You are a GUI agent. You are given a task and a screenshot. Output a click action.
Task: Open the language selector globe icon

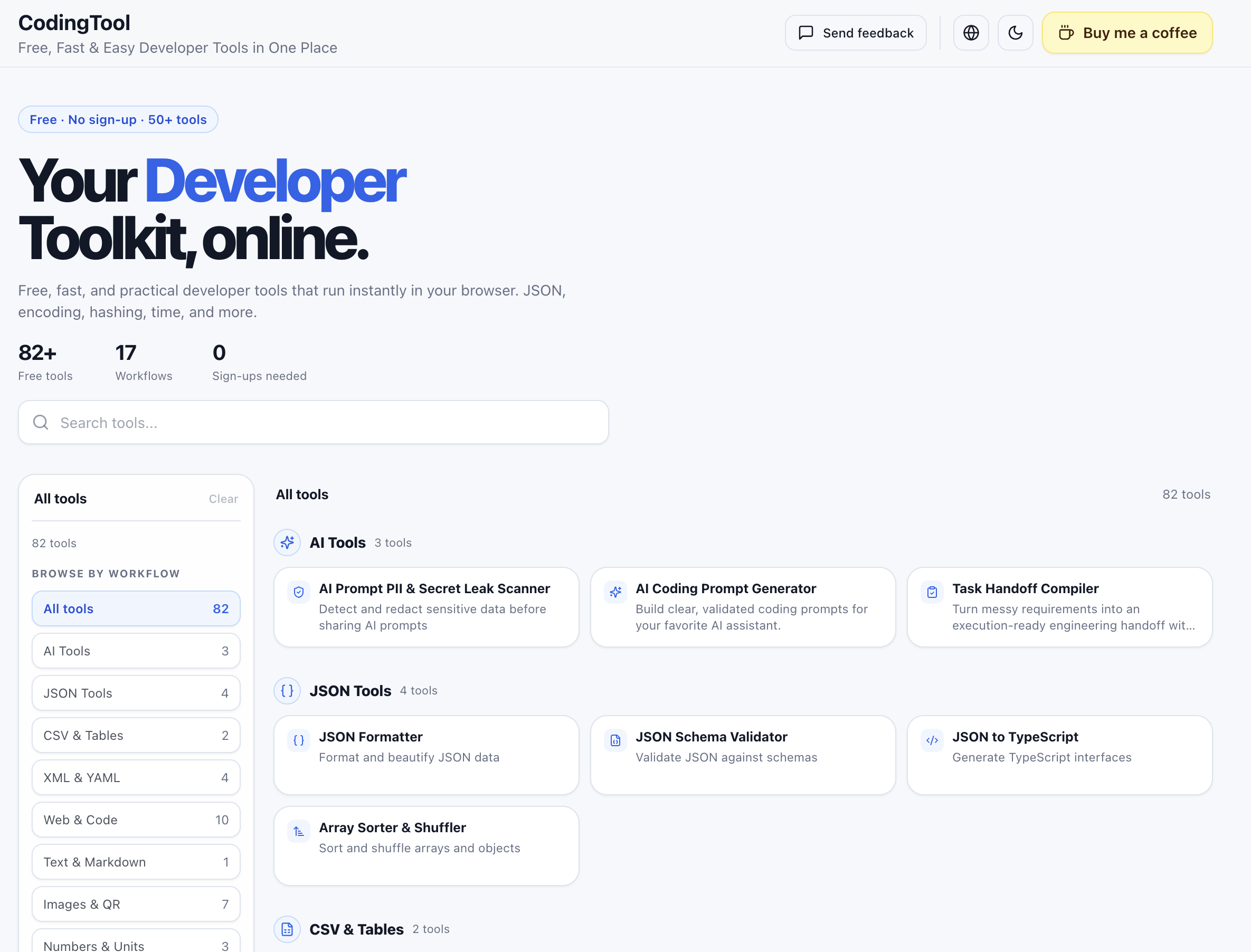(971, 33)
